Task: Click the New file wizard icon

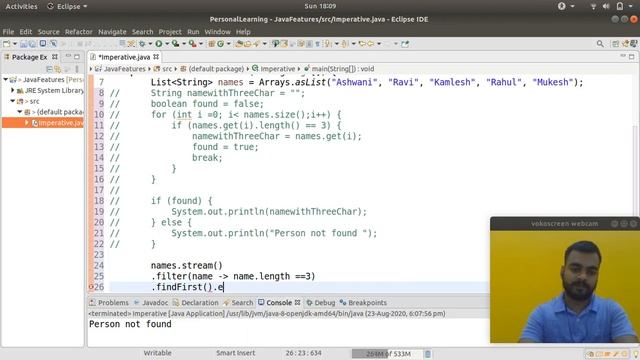Action: coord(6,44)
